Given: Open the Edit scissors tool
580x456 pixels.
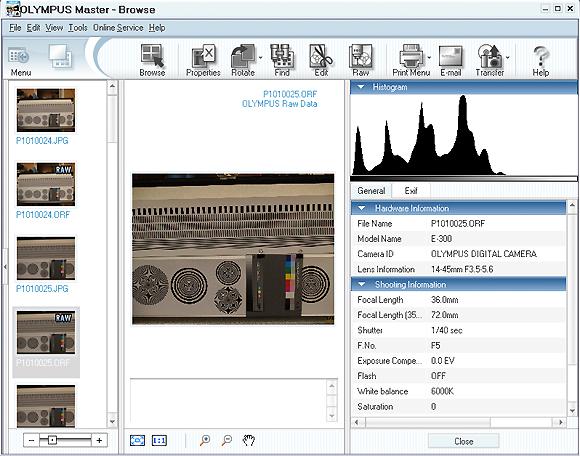Looking at the screenshot, I should [x=321, y=60].
